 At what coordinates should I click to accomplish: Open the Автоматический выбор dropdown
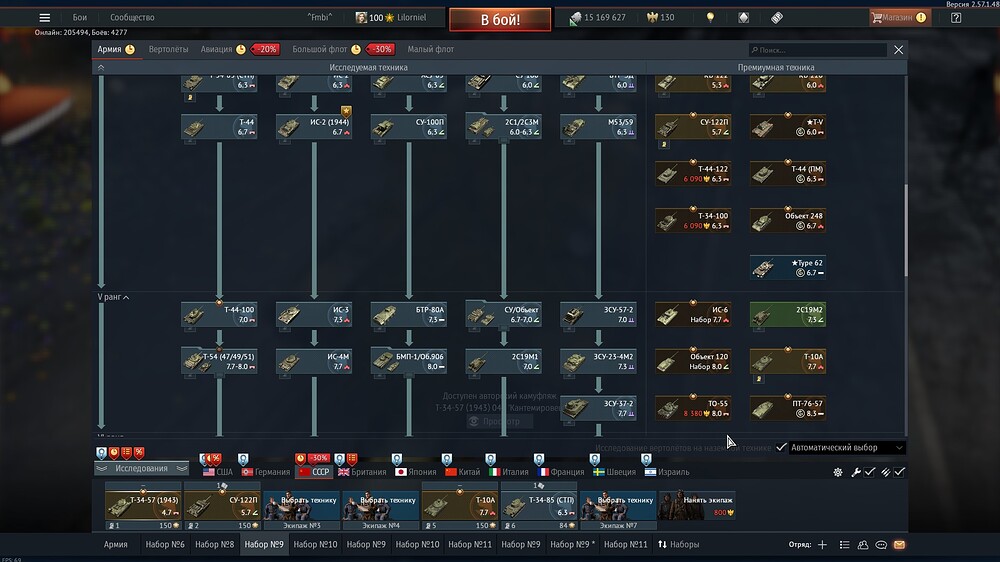coord(846,447)
